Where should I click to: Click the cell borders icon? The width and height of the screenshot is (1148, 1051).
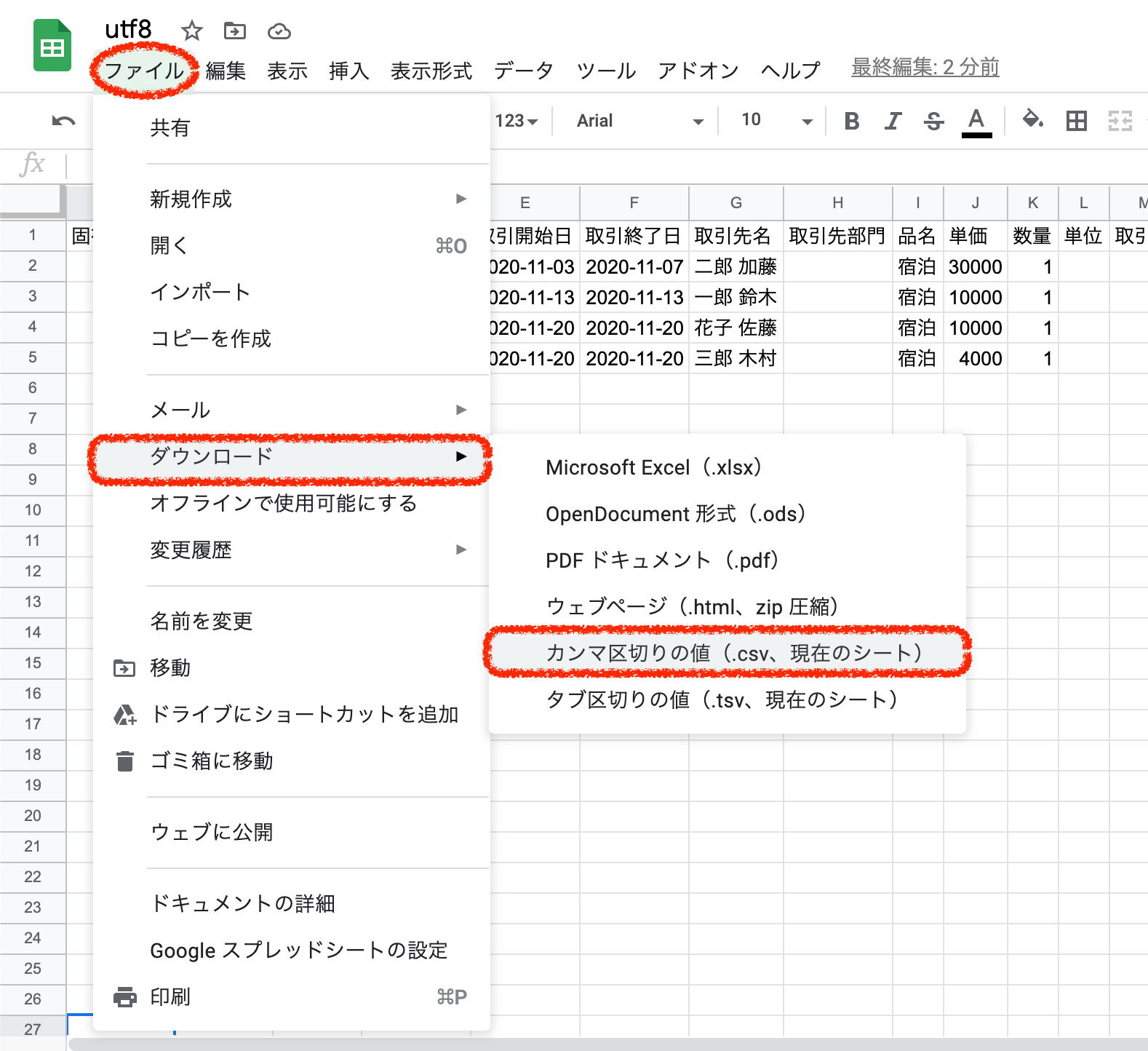1076,121
